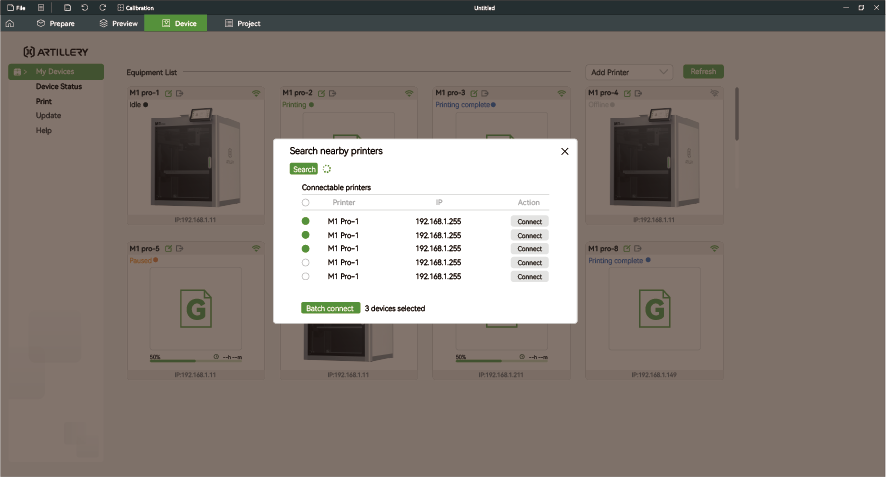Deselect the second listed M1 Pro-1 printer
The image size is (886, 477).
coord(306,235)
